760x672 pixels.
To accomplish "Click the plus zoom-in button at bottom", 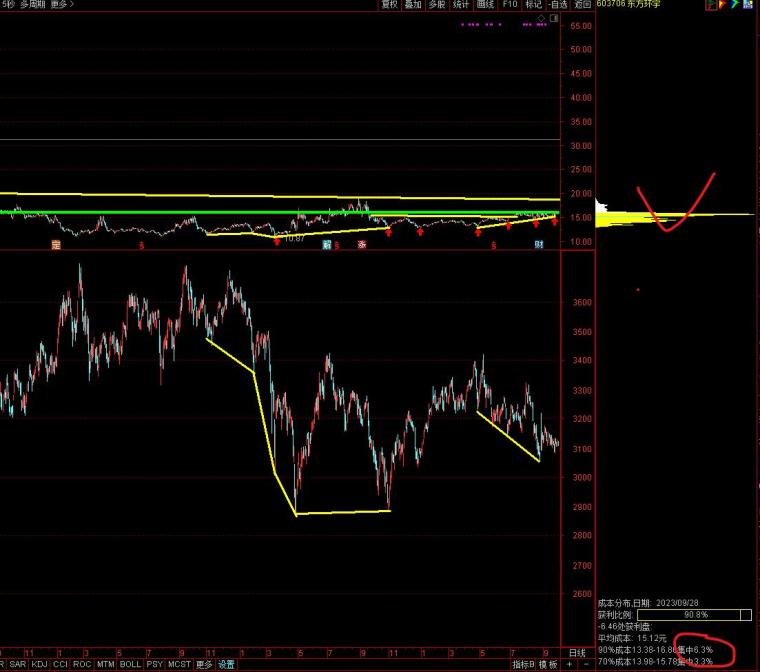I will point(570,664).
